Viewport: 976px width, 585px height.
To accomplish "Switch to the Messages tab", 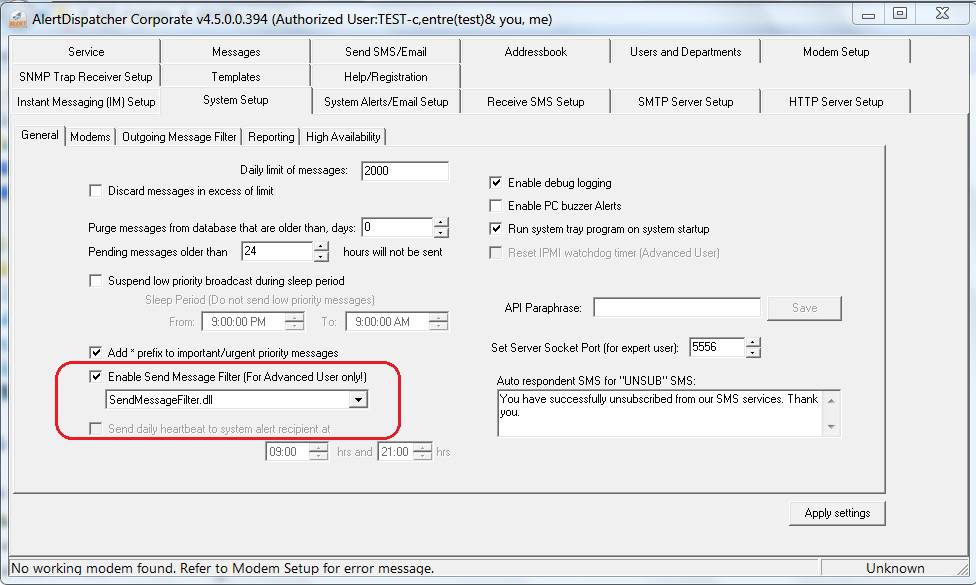I will coord(236,52).
